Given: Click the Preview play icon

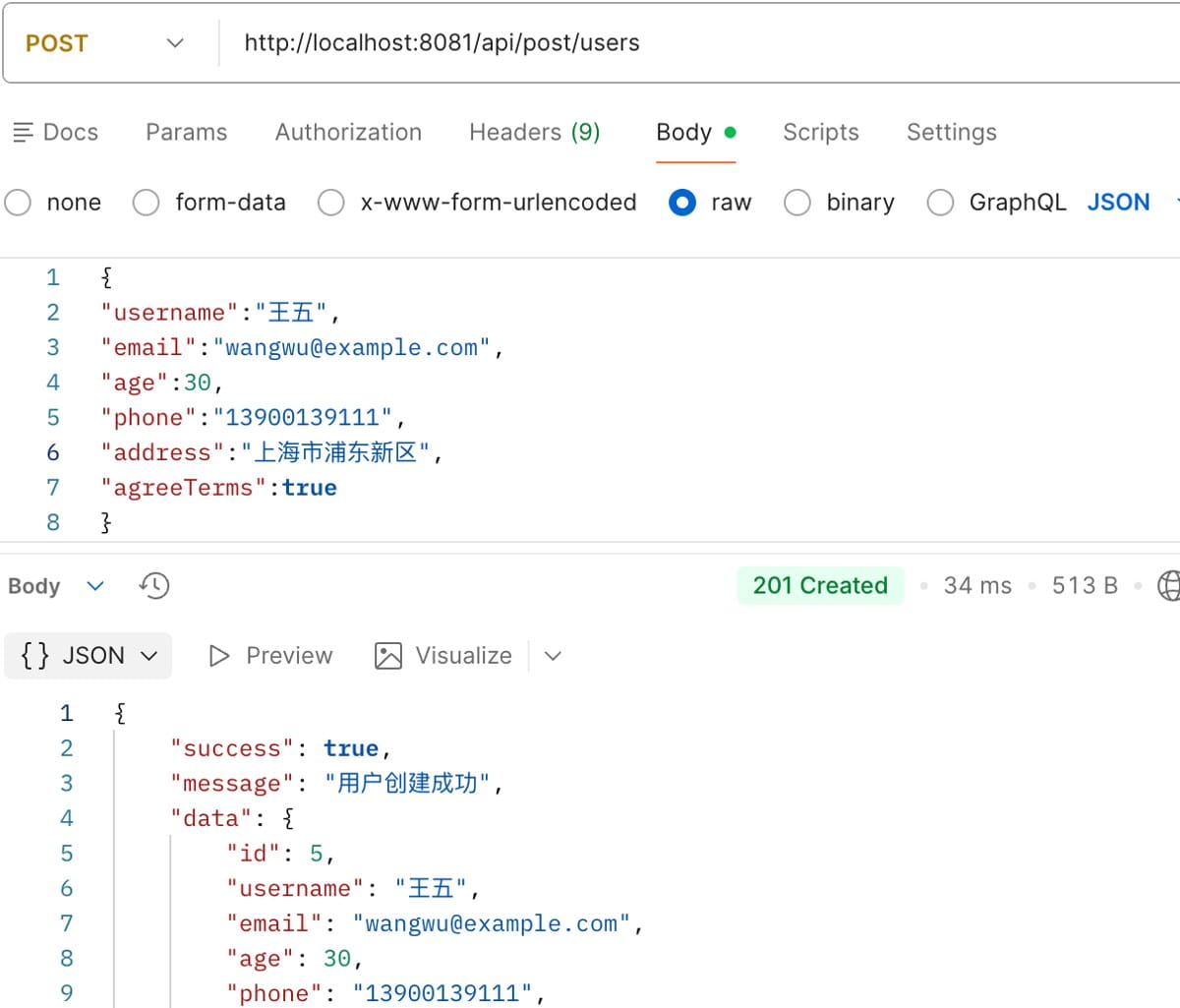Looking at the screenshot, I should (219, 656).
